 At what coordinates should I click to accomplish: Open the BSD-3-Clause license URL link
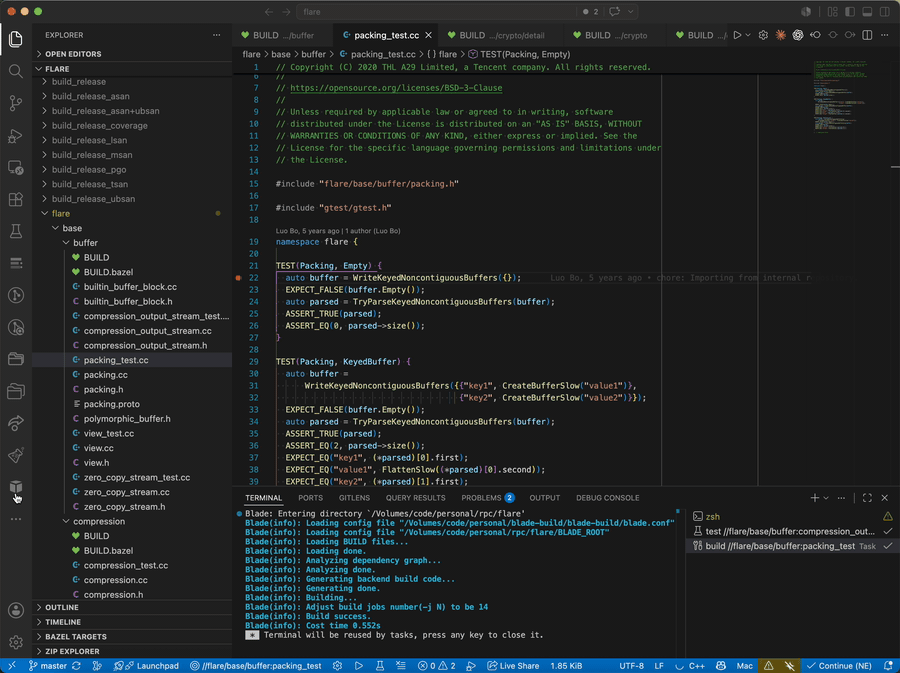(396, 88)
